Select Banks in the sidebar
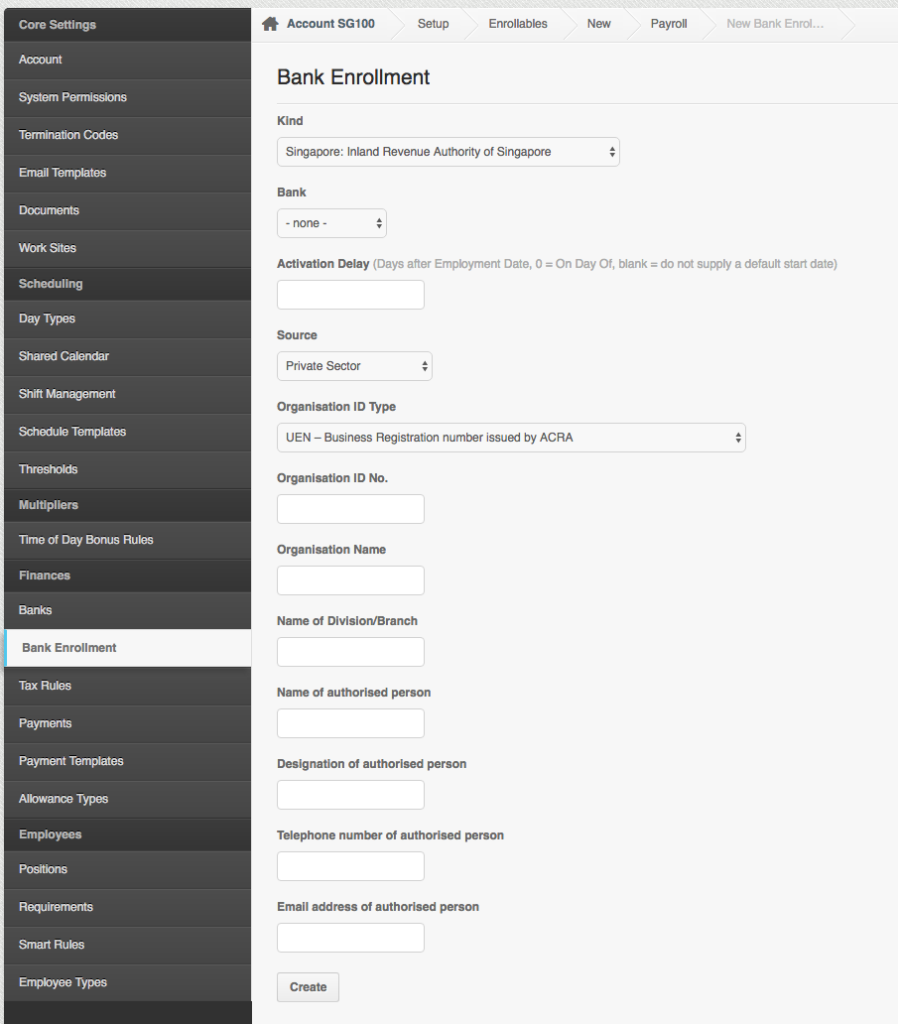This screenshot has width=898, height=1024. point(34,609)
